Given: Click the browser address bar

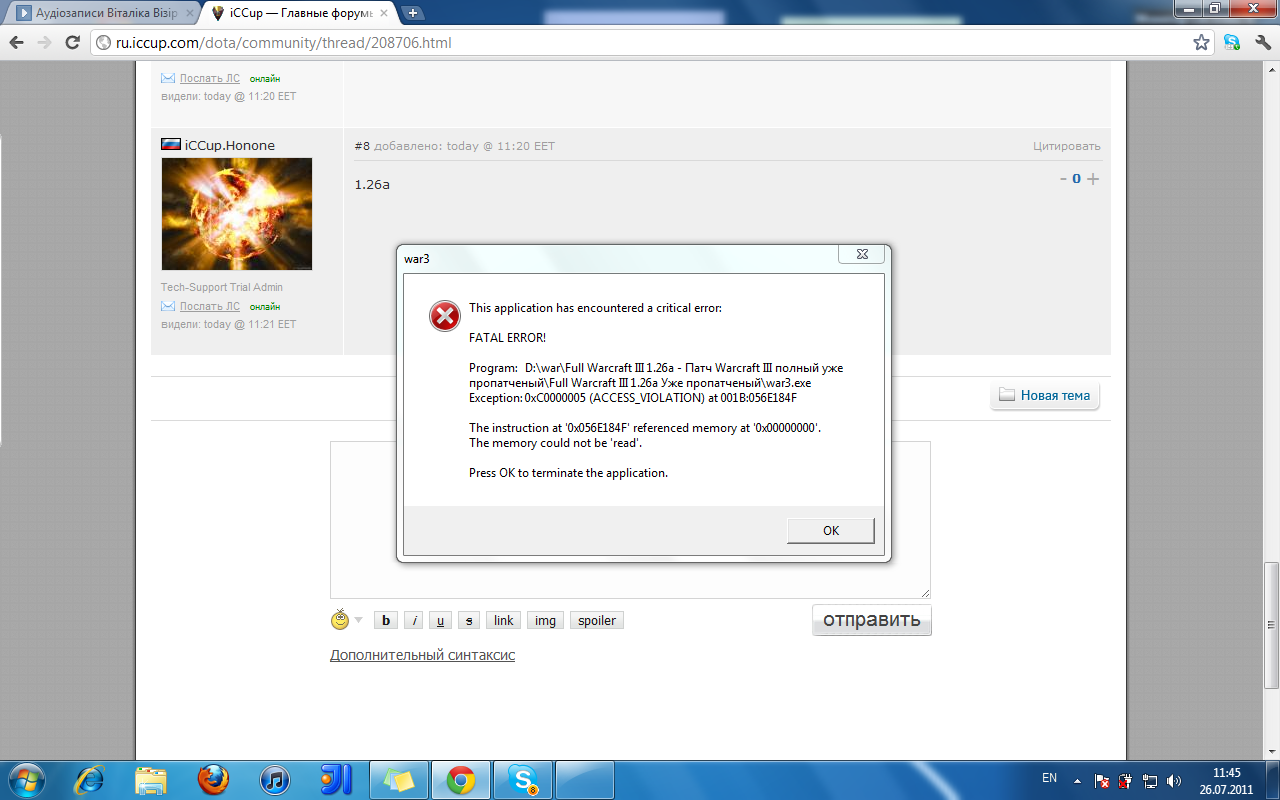Looking at the screenshot, I should point(650,43).
